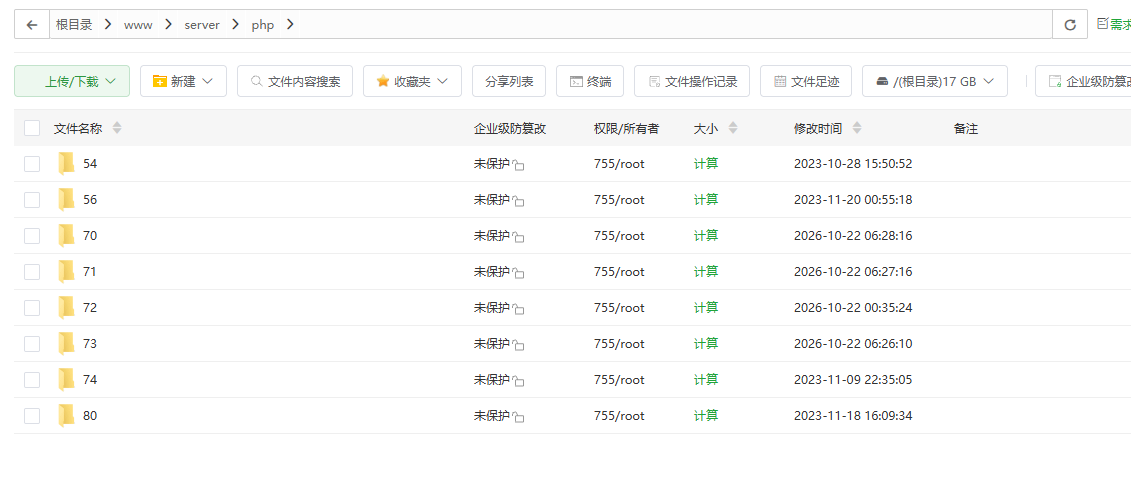
Task: Open the folder icon for 80
Action: pos(66,416)
